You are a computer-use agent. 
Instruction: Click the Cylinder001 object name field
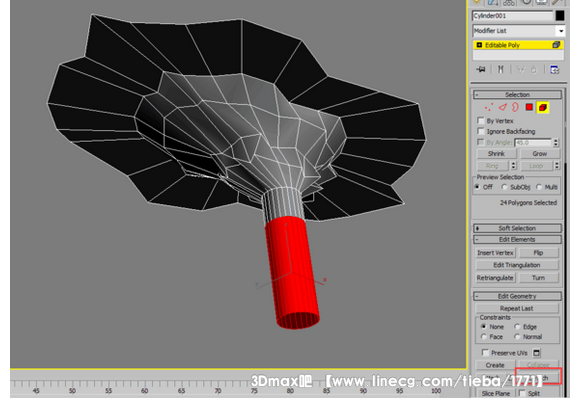pos(513,16)
